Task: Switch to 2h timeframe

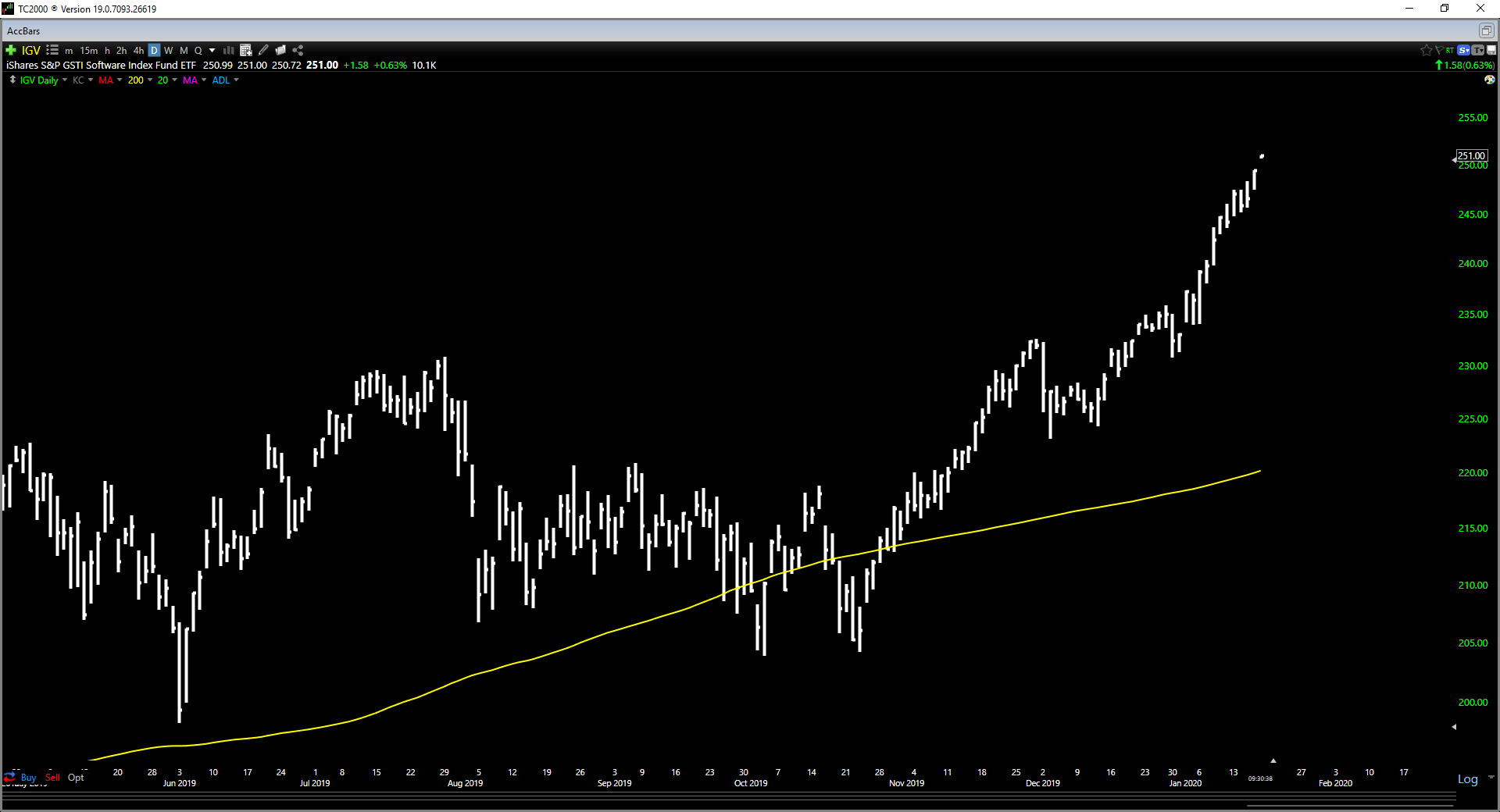Action: [x=122, y=51]
